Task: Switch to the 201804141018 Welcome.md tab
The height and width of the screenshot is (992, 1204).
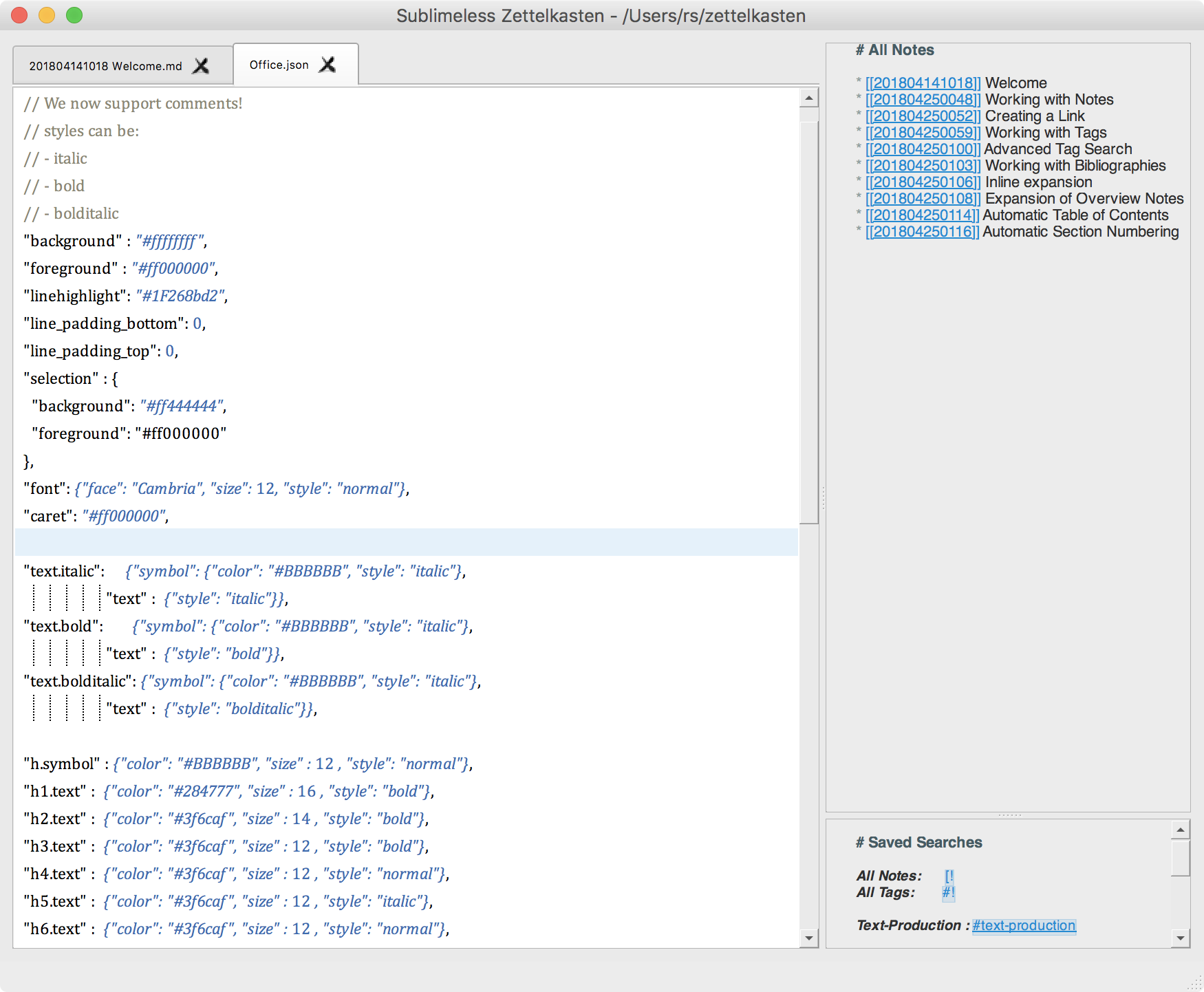Action: [x=105, y=66]
